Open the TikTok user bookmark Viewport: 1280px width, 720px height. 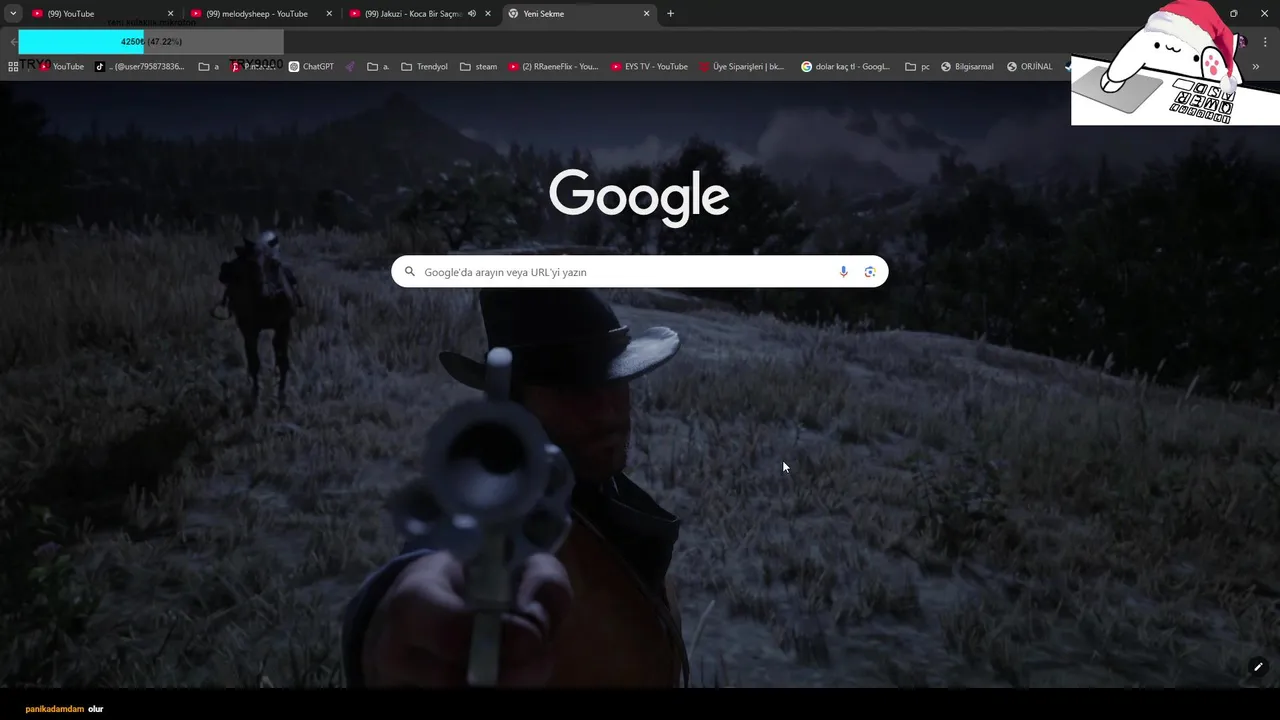click(140, 67)
